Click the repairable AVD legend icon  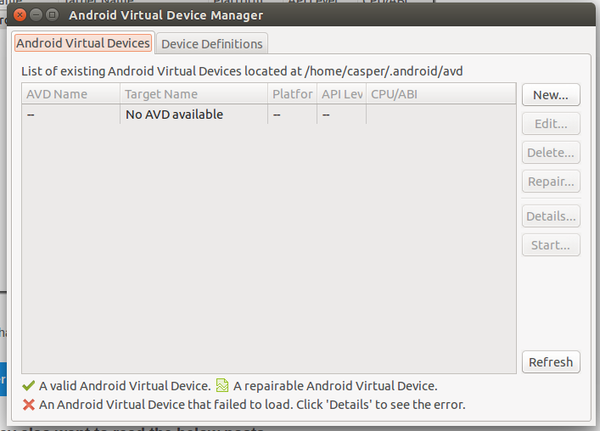click(x=222, y=385)
